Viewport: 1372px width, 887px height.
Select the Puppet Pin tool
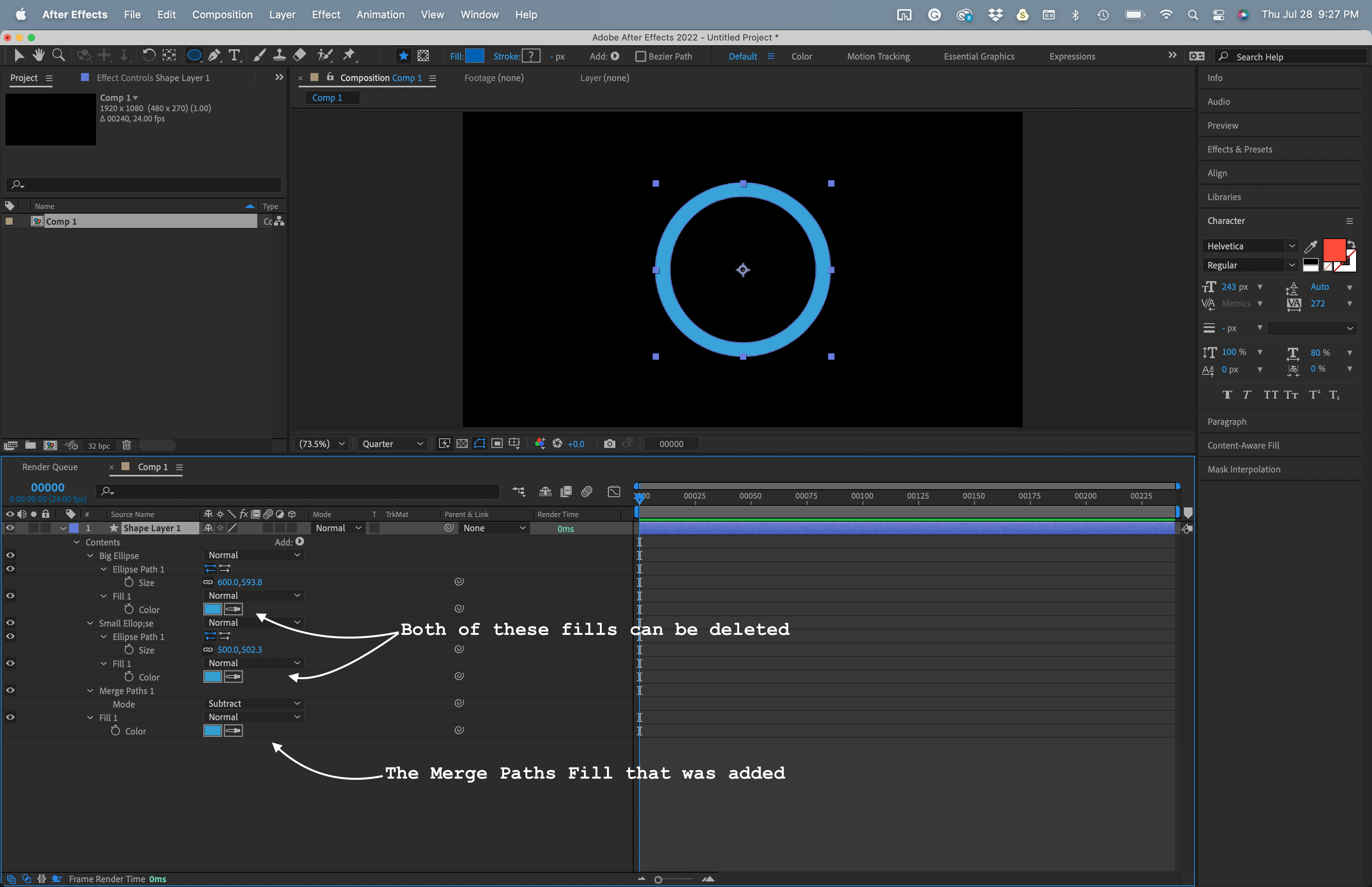(349, 55)
